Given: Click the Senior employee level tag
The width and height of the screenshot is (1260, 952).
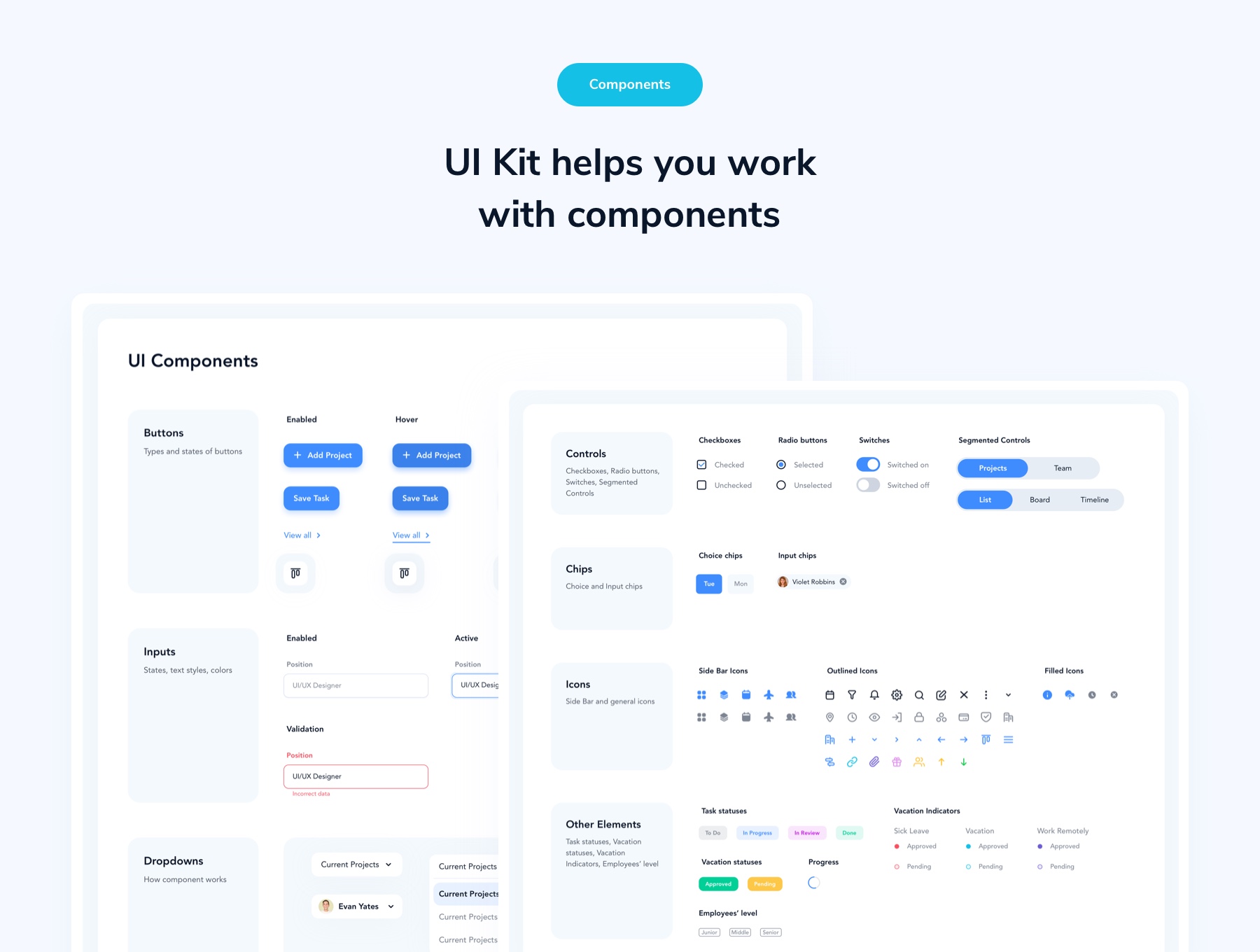Looking at the screenshot, I should click(x=771, y=932).
